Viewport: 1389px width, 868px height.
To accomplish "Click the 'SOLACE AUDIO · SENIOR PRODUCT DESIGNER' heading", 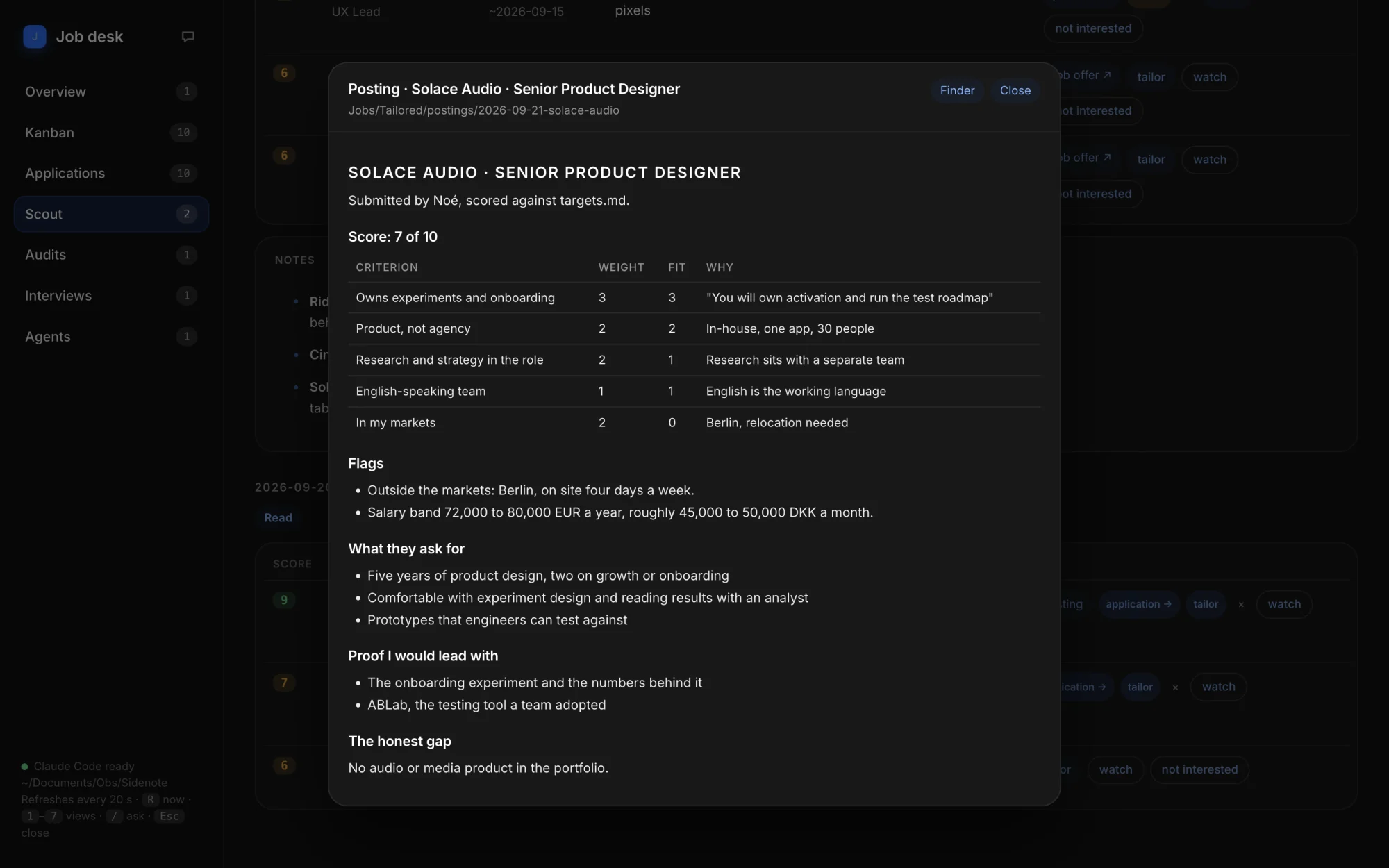I will [544, 172].
